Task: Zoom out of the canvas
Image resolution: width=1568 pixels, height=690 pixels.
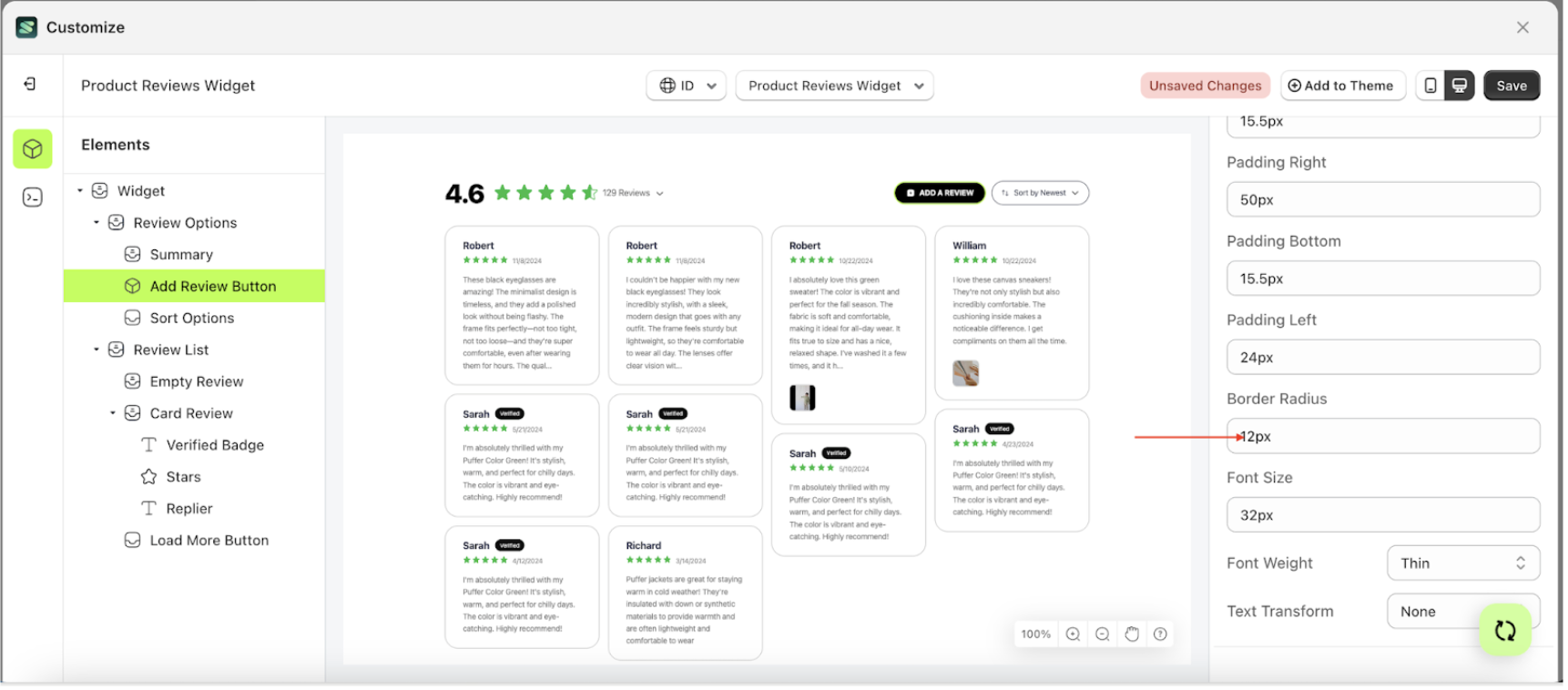Action: 1102,634
